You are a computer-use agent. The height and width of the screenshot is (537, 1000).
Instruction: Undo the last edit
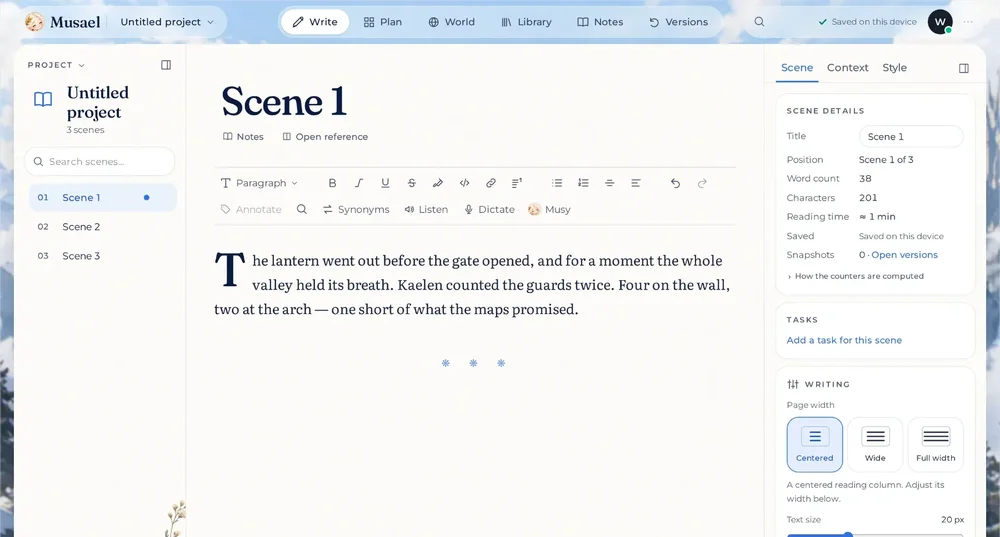click(675, 183)
